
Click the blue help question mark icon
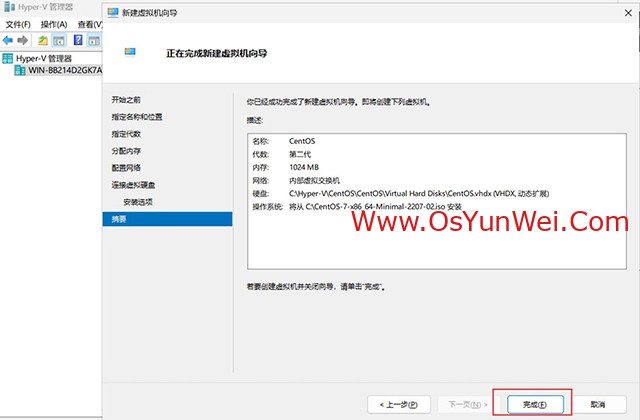78,40
